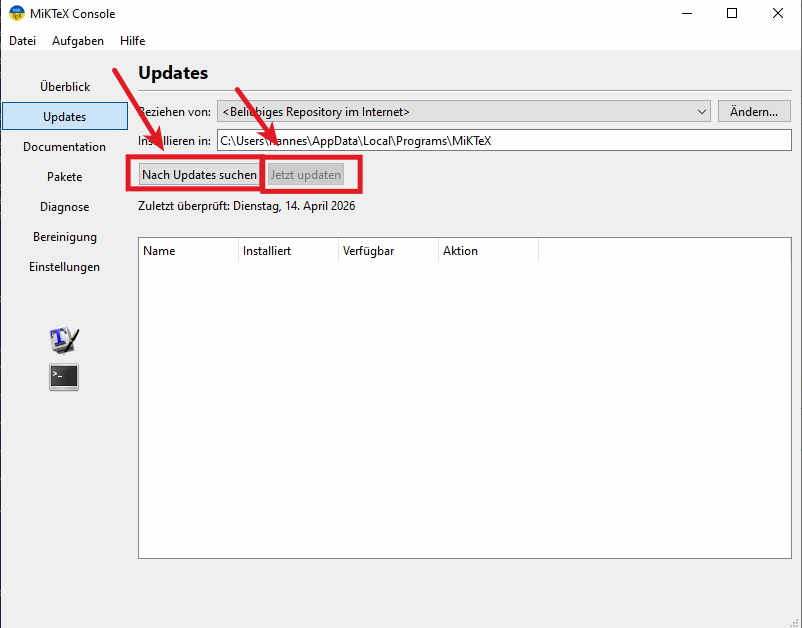Select the Updates sidebar tab
The width and height of the screenshot is (802, 628).
click(x=65, y=117)
